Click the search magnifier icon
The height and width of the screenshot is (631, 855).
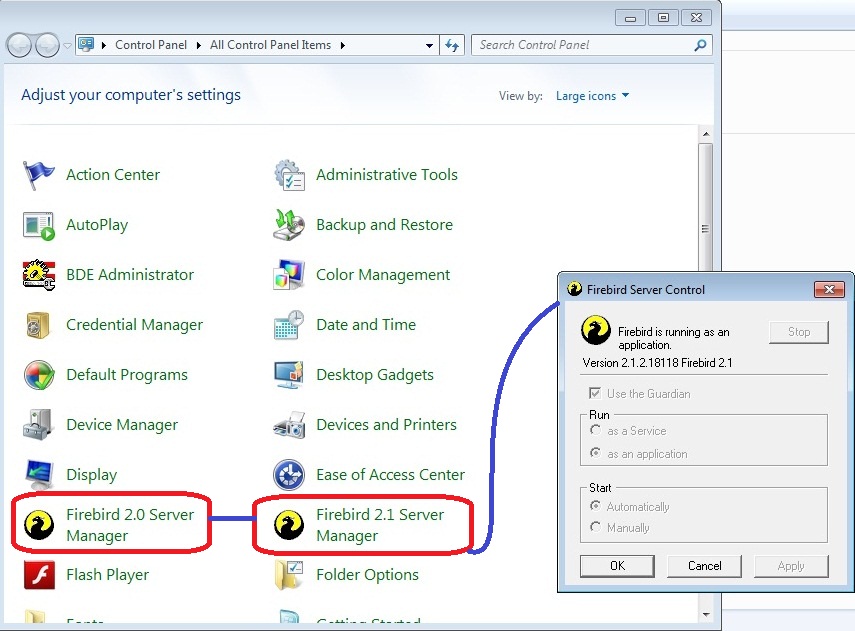coord(700,45)
